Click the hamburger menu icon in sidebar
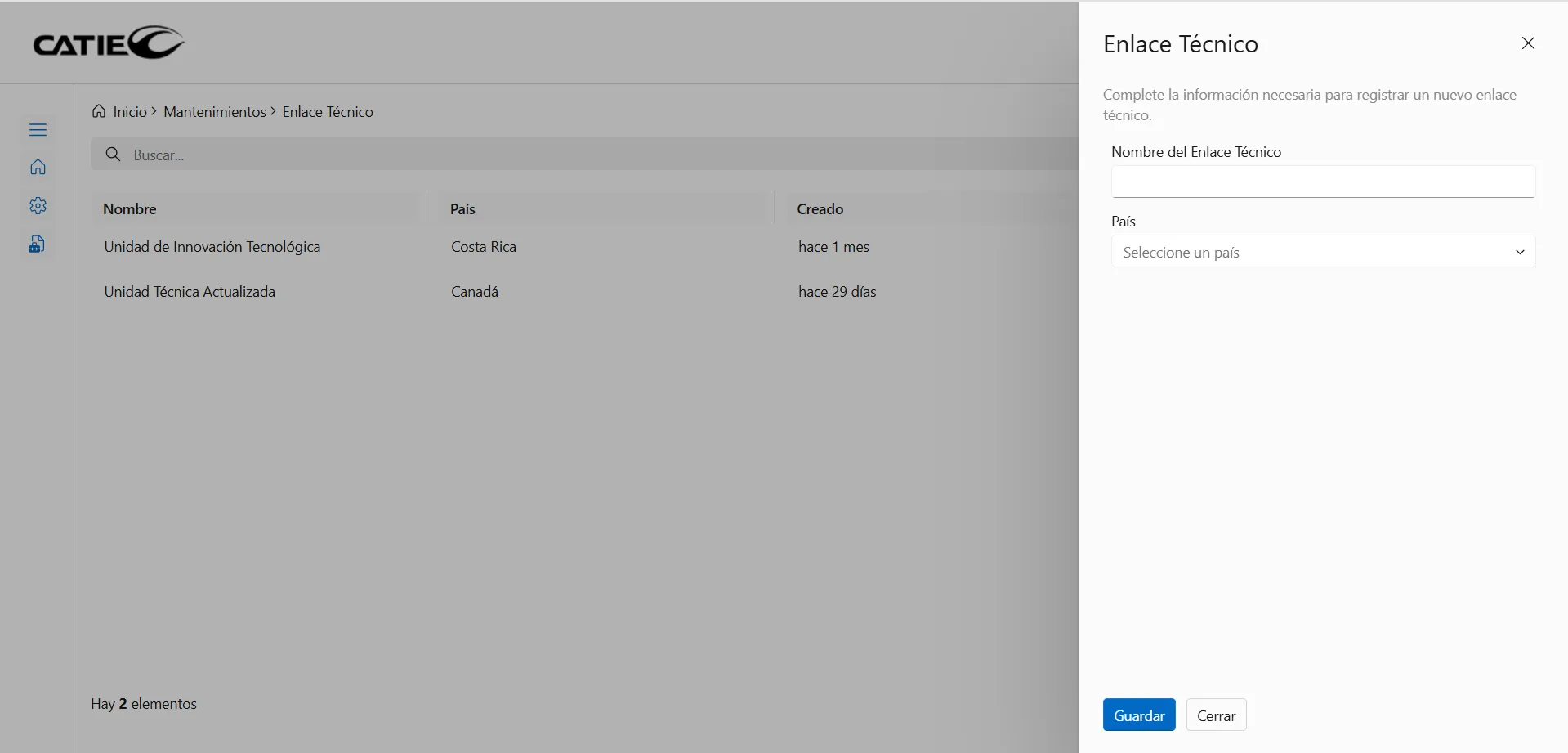1568x753 pixels. 38,130
